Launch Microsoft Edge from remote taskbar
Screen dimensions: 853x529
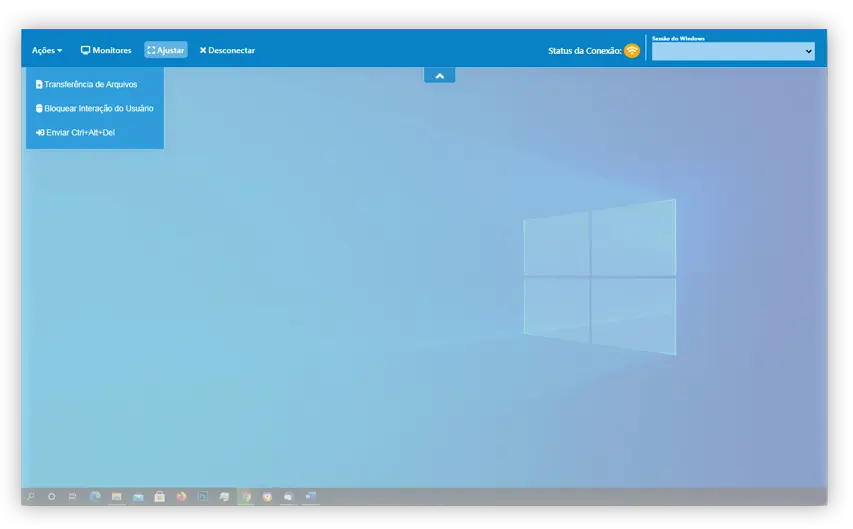tap(95, 496)
